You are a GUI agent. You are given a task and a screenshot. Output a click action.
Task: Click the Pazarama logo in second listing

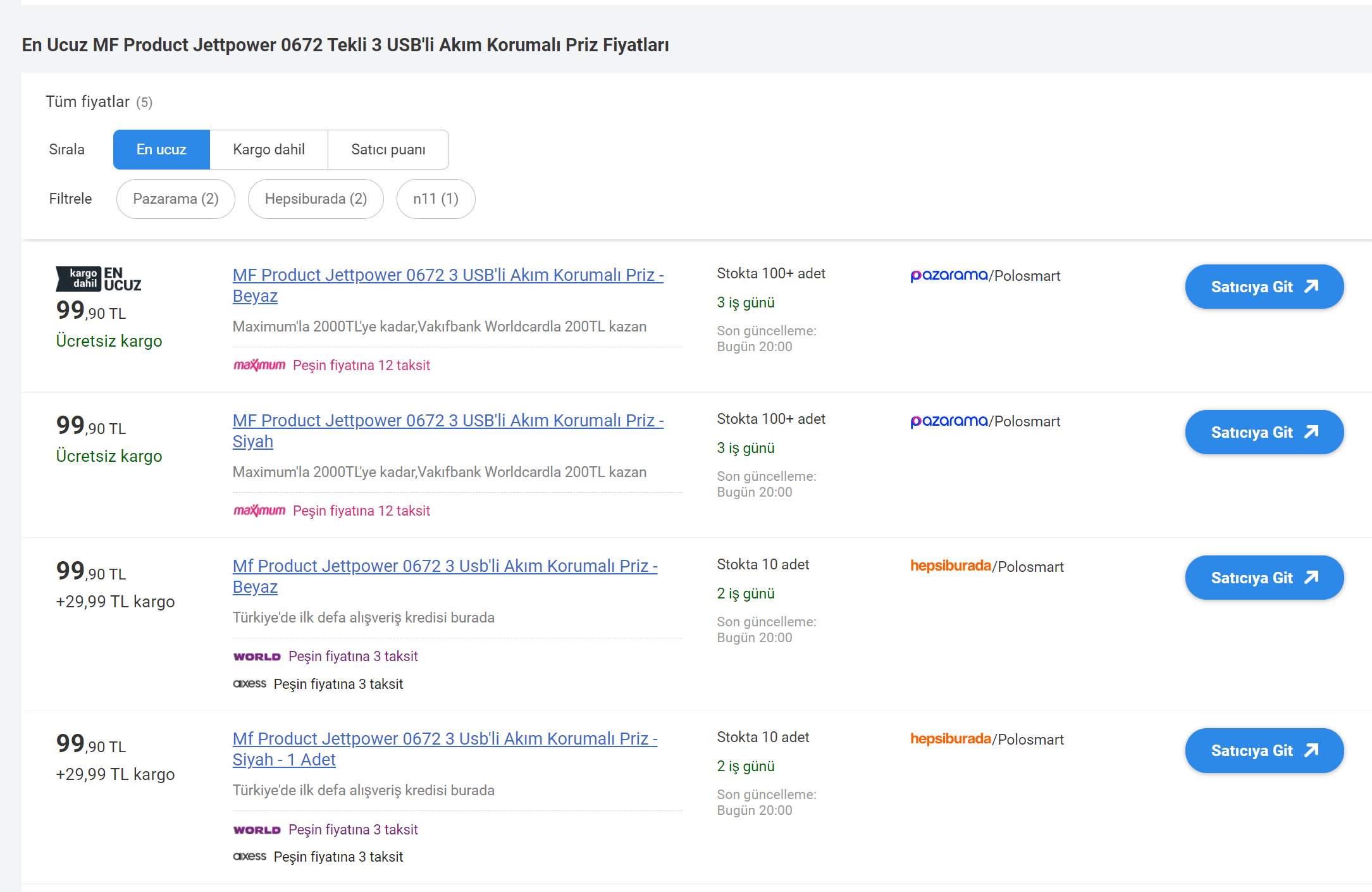click(x=948, y=421)
